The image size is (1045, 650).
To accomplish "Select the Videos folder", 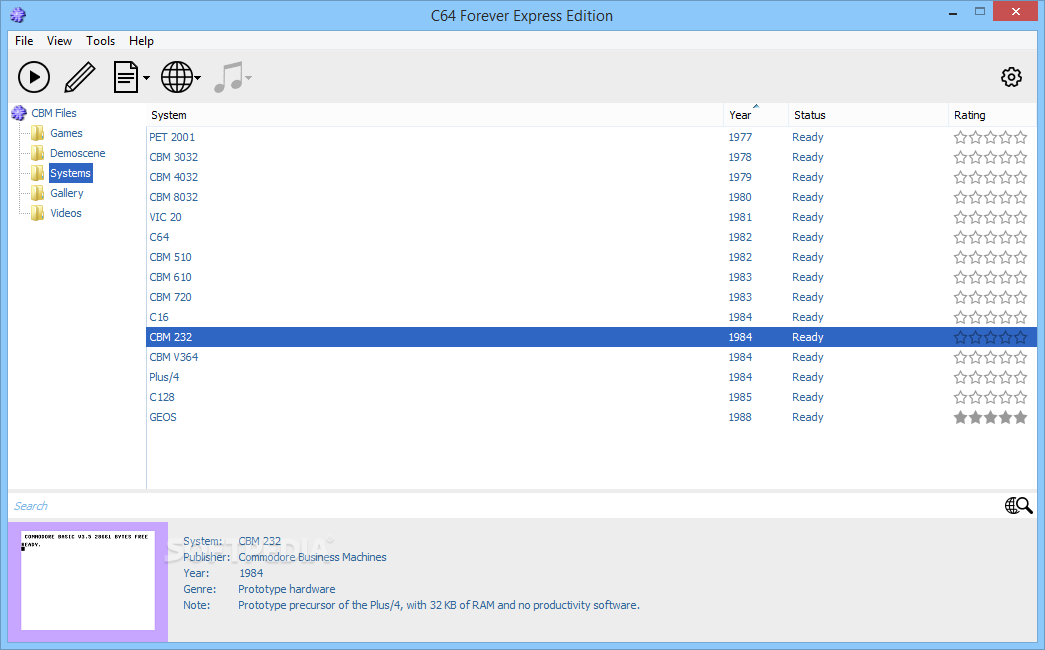I will 66,213.
